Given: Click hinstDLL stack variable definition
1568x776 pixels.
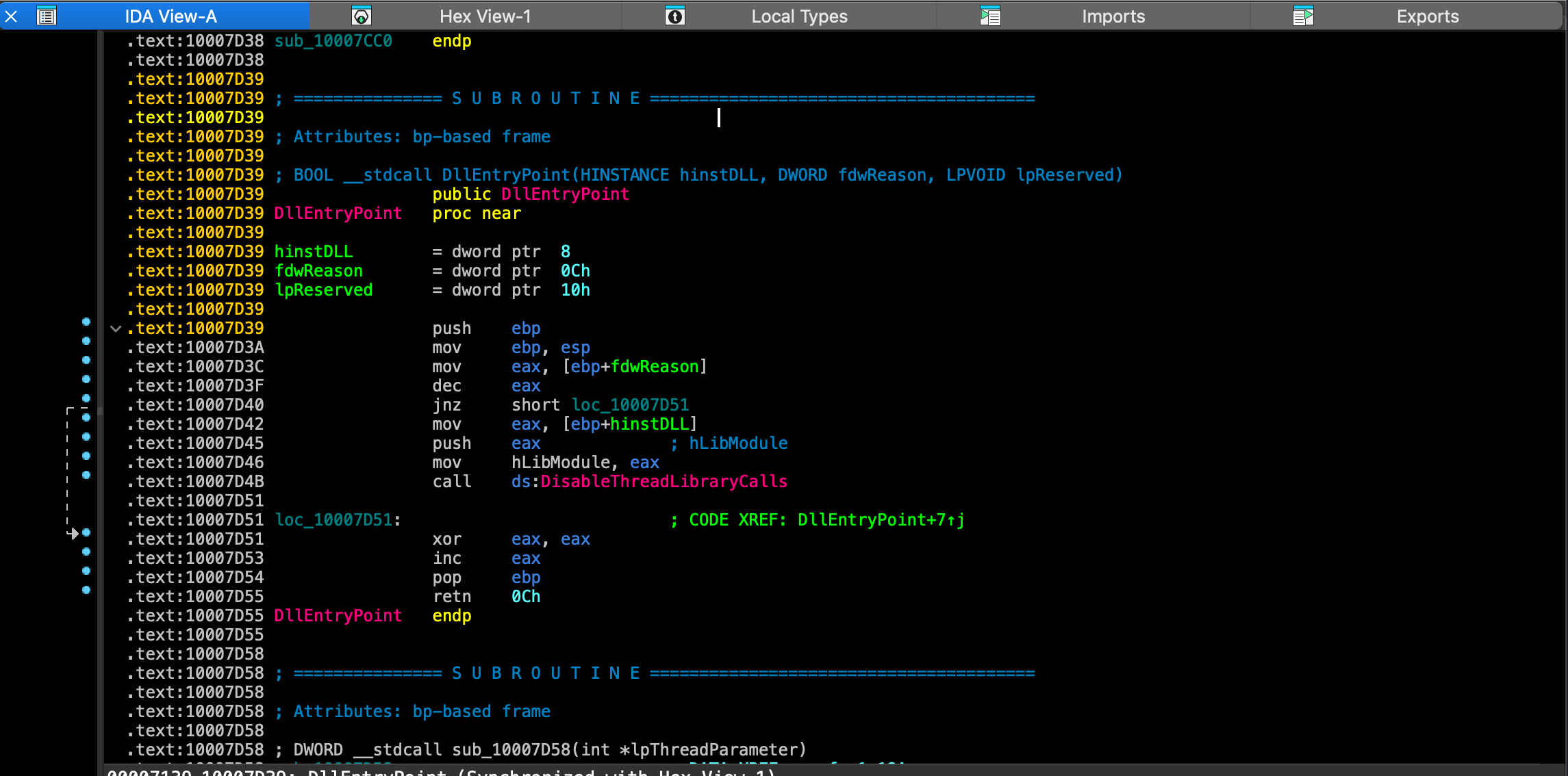Looking at the screenshot, I should 314,252.
